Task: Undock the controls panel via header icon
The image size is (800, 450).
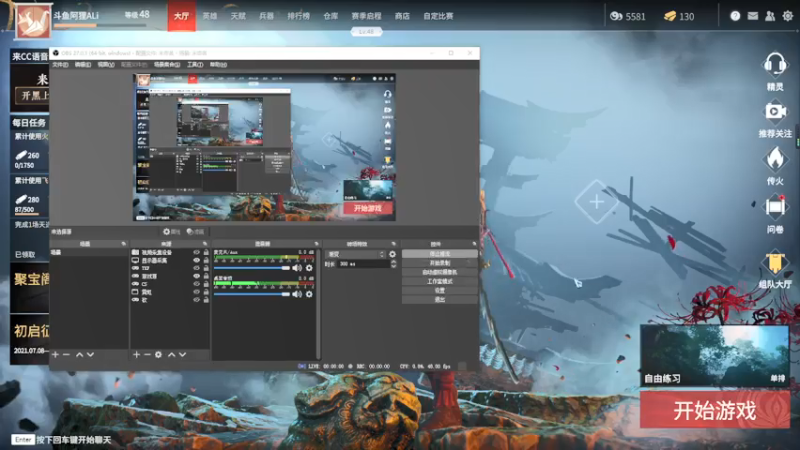Action: pos(474,244)
